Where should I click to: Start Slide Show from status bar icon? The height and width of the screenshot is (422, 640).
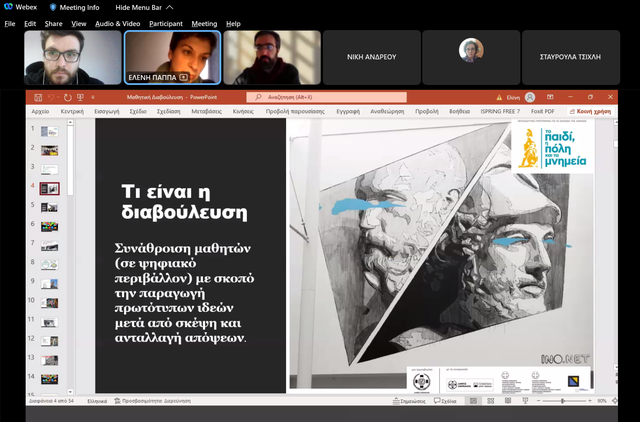(525, 401)
